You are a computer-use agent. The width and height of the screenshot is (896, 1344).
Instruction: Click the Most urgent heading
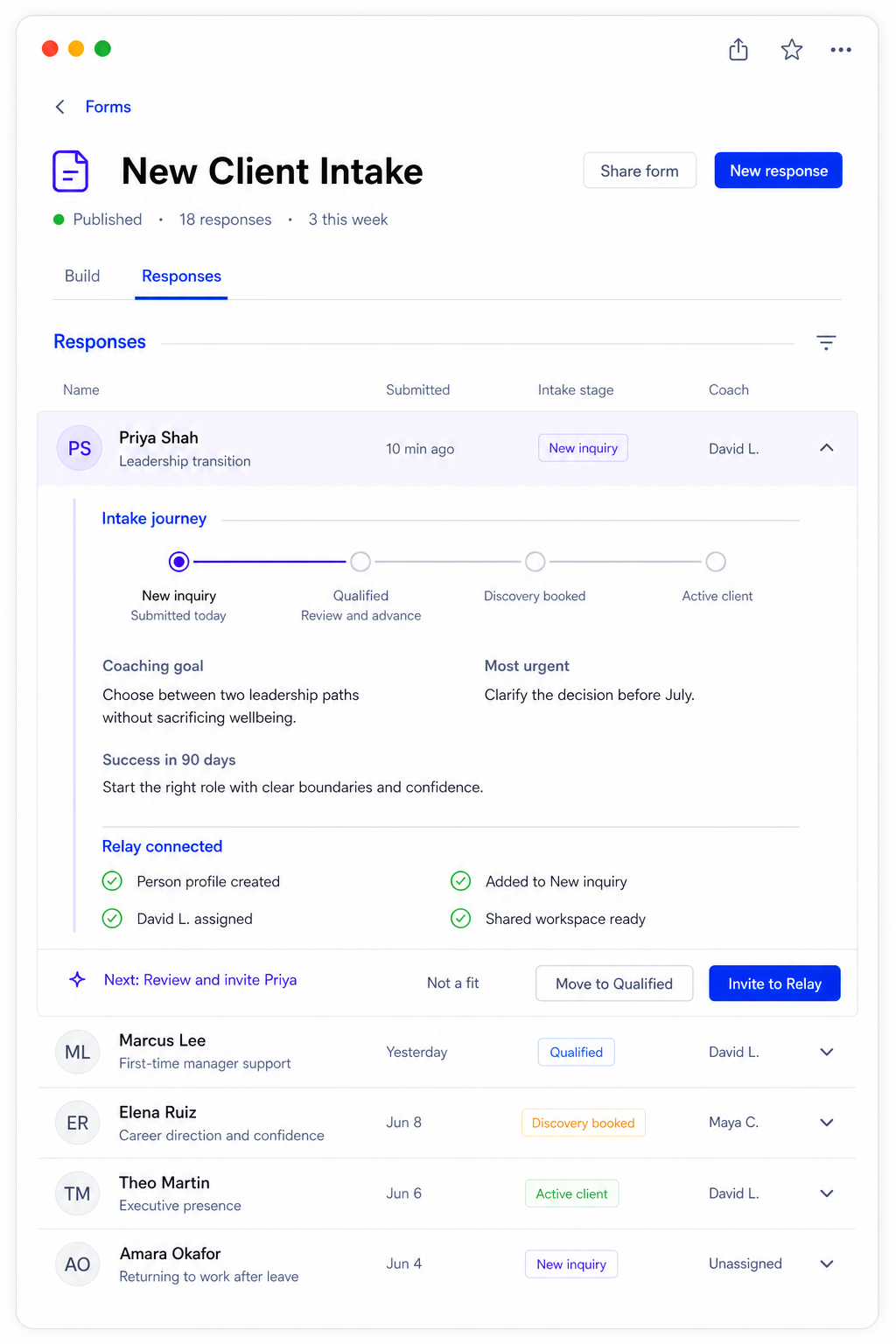click(x=527, y=666)
